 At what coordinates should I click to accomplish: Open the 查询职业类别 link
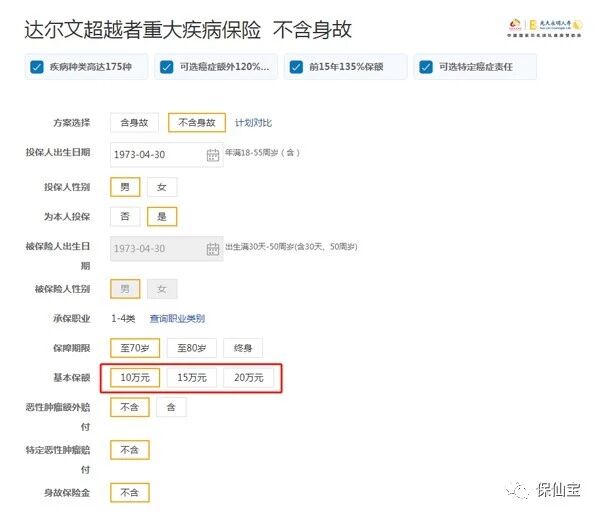pos(177,318)
